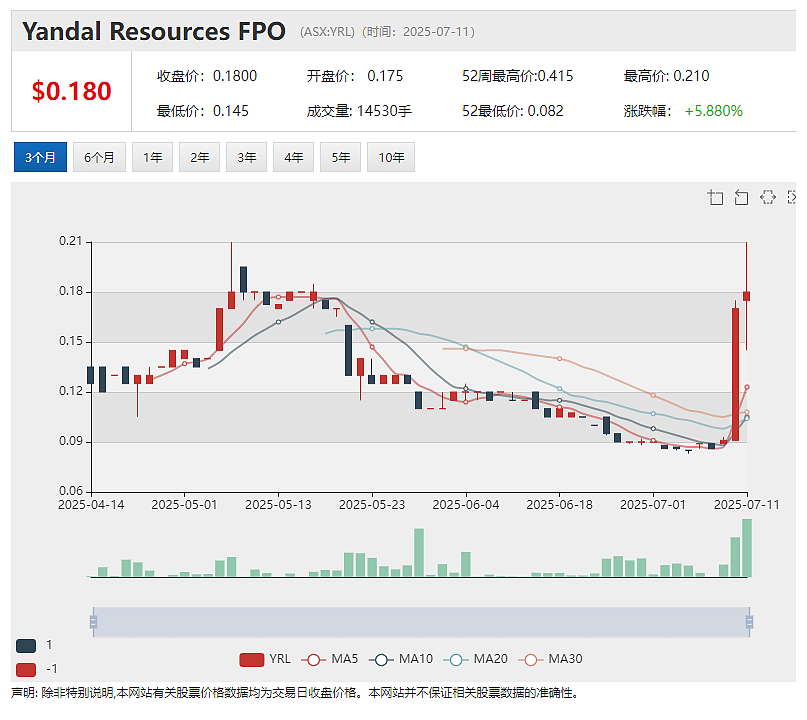Click the last and tallest green volume bar

[x=747, y=548]
